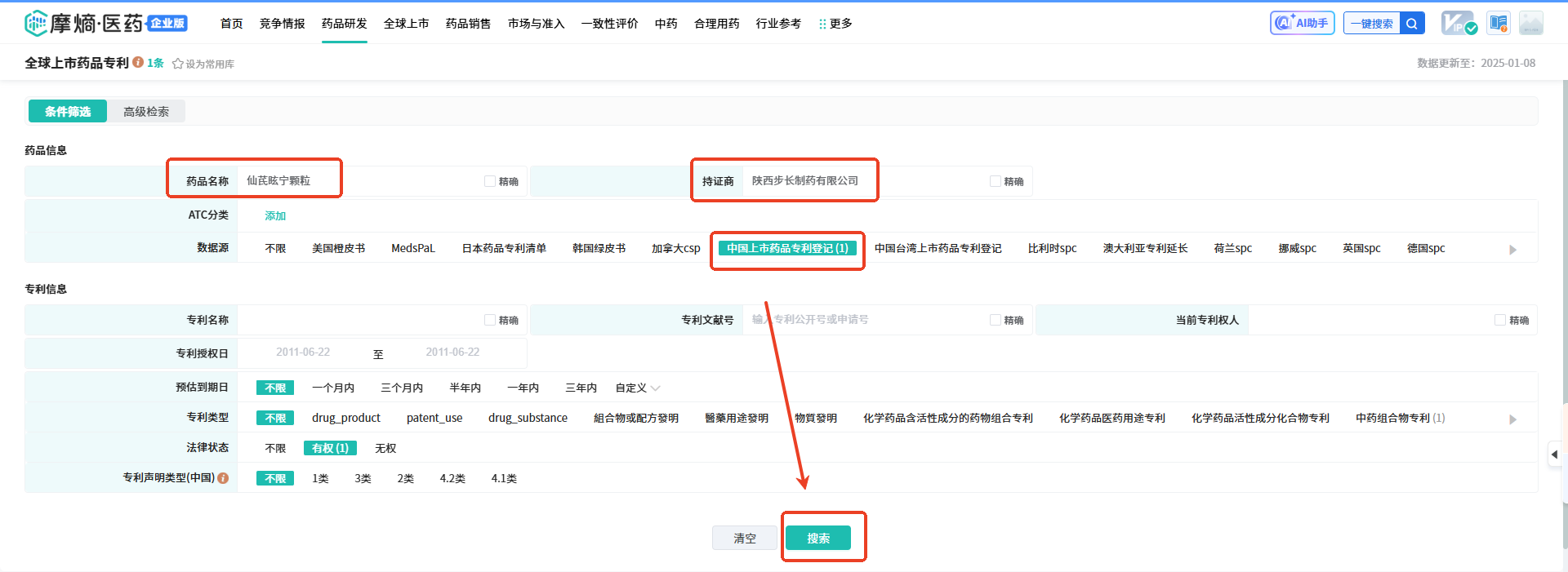
Task: Select 不限 under 法律状态
Action: 275,448
